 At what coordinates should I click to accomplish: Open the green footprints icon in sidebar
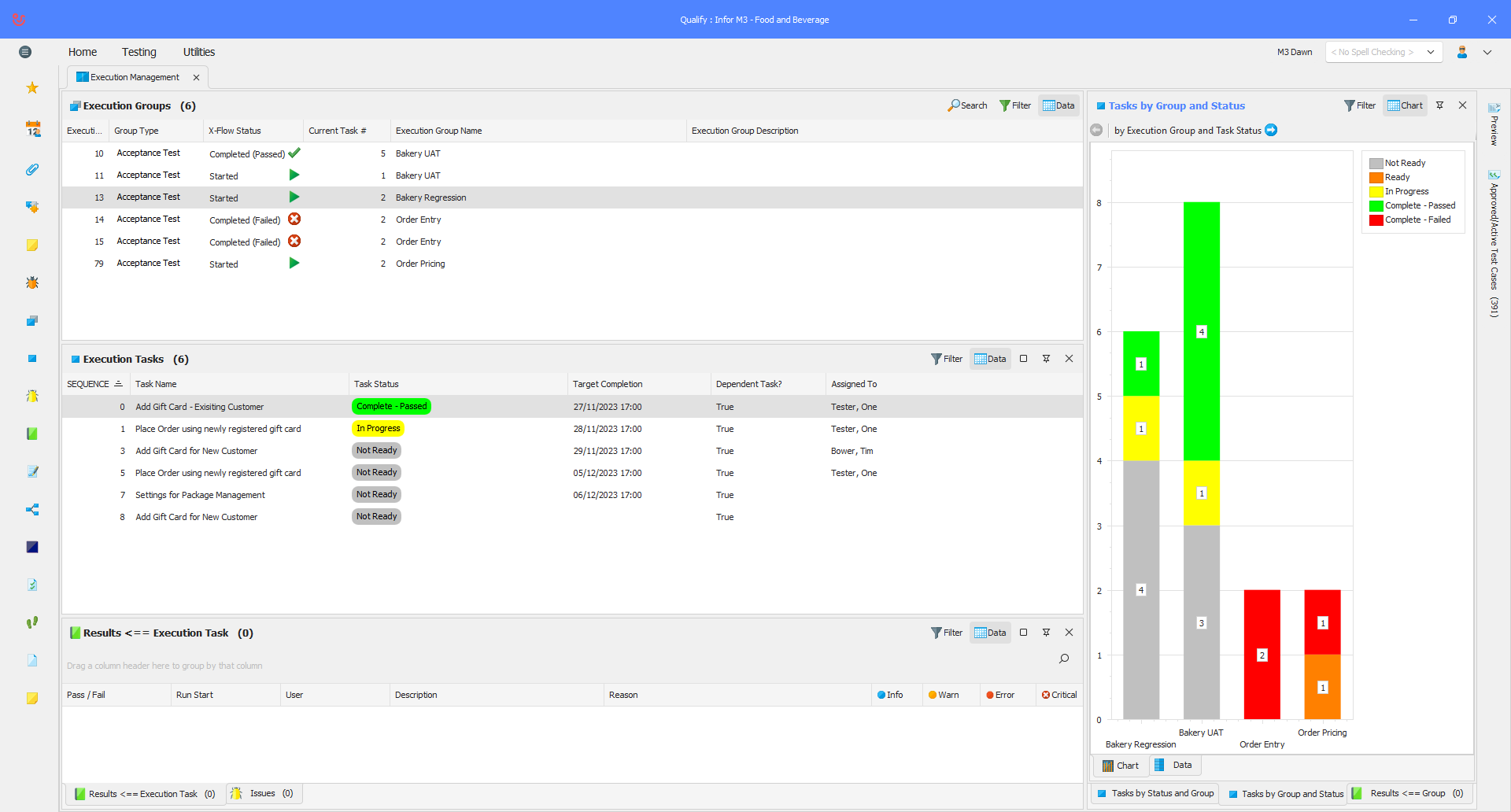32,622
